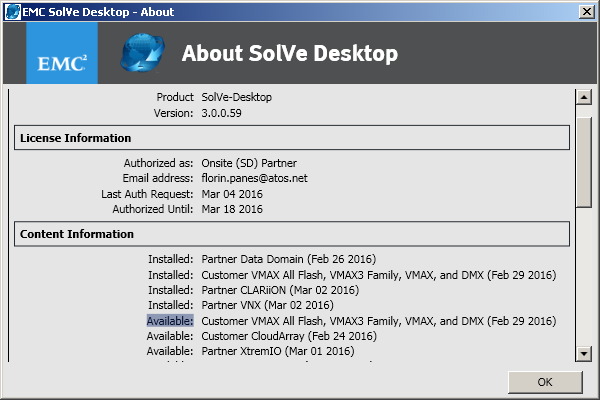This screenshot has width=600, height=400.
Task: Click the SolVe-Desktop product name
Action: coord(236,97)
